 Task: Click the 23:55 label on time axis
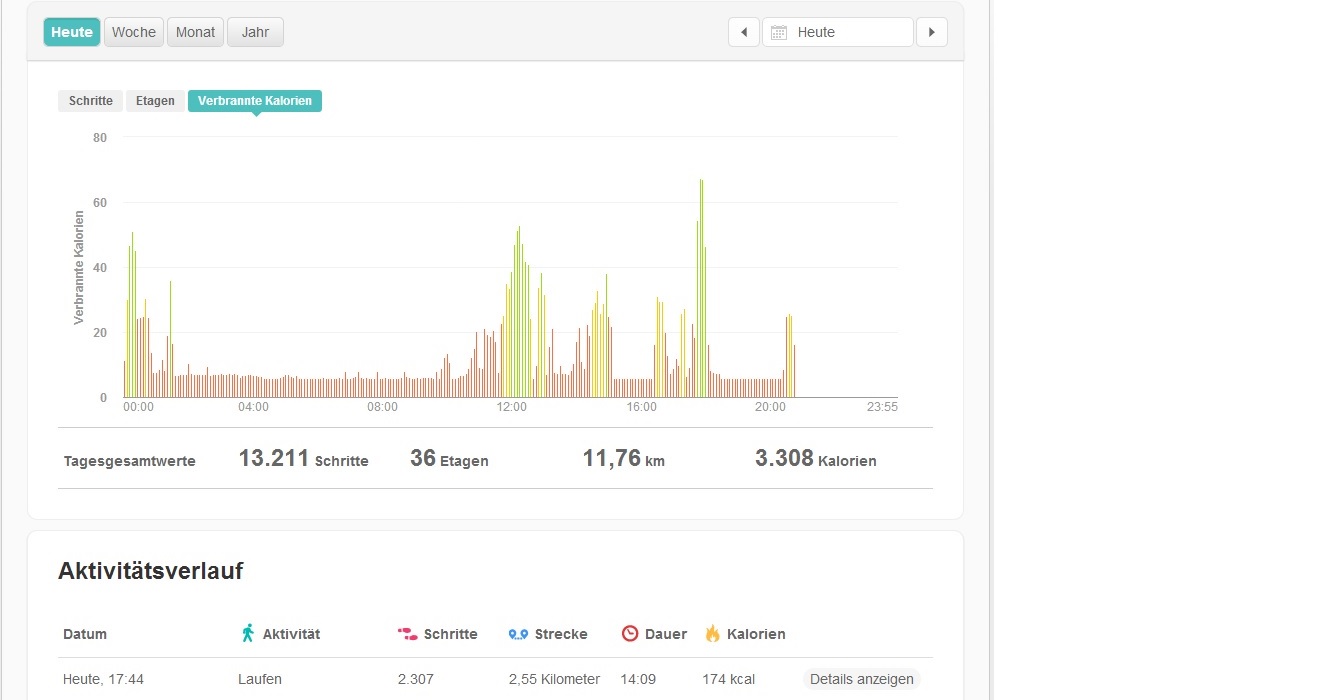[x=882, y=407]
